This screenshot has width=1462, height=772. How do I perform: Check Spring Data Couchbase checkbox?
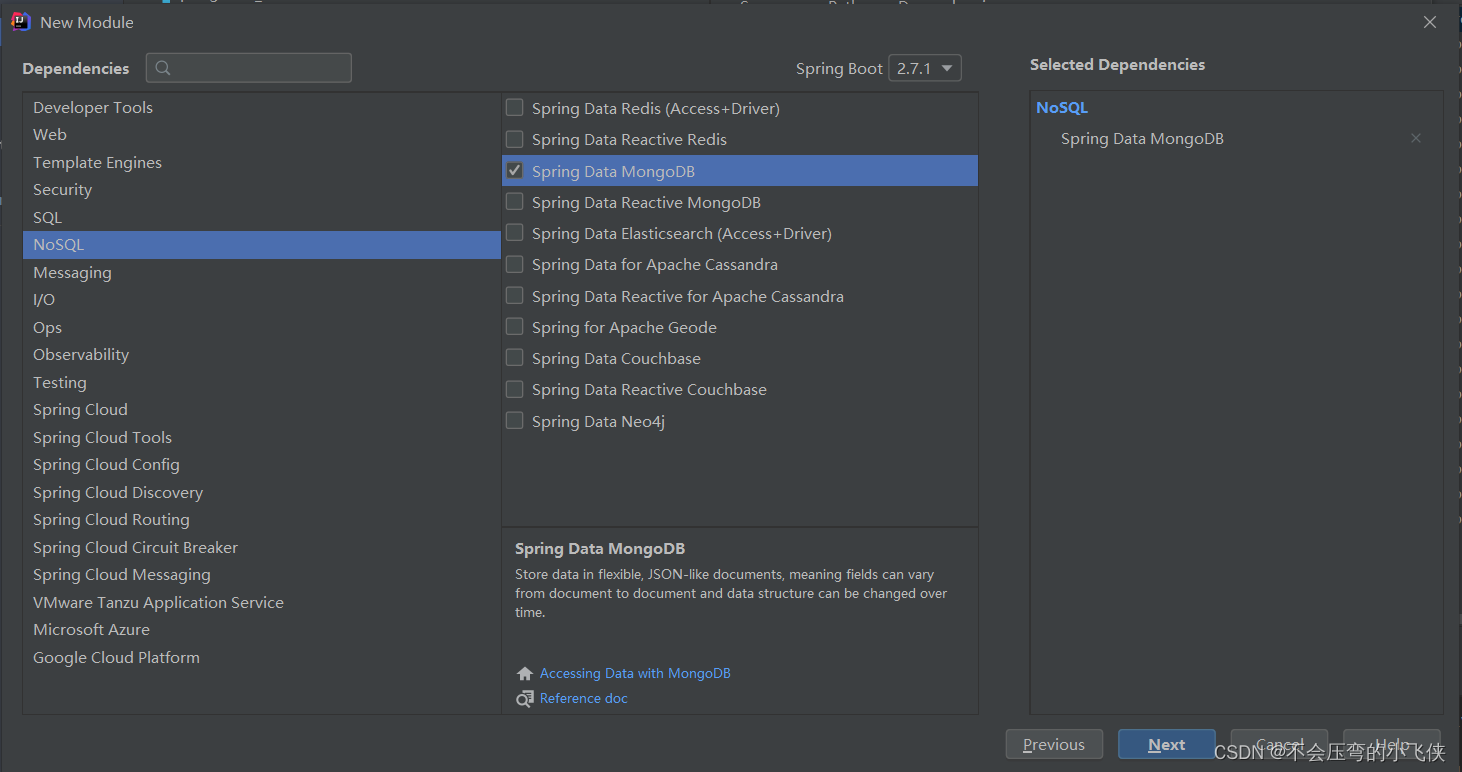coord(514,358)
